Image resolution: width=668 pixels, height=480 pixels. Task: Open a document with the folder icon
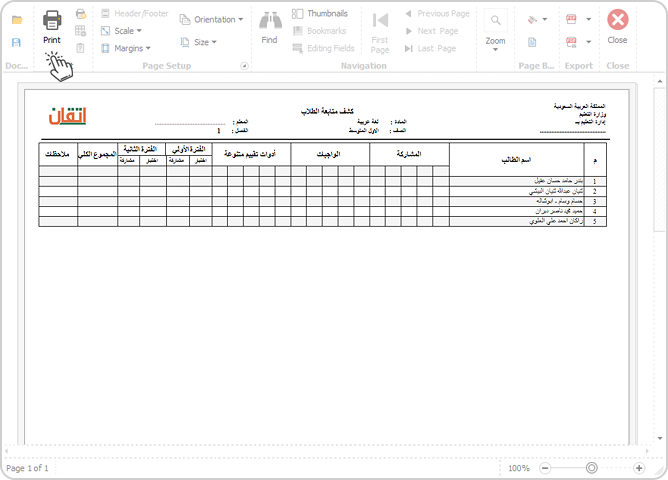tap(17, 20)
